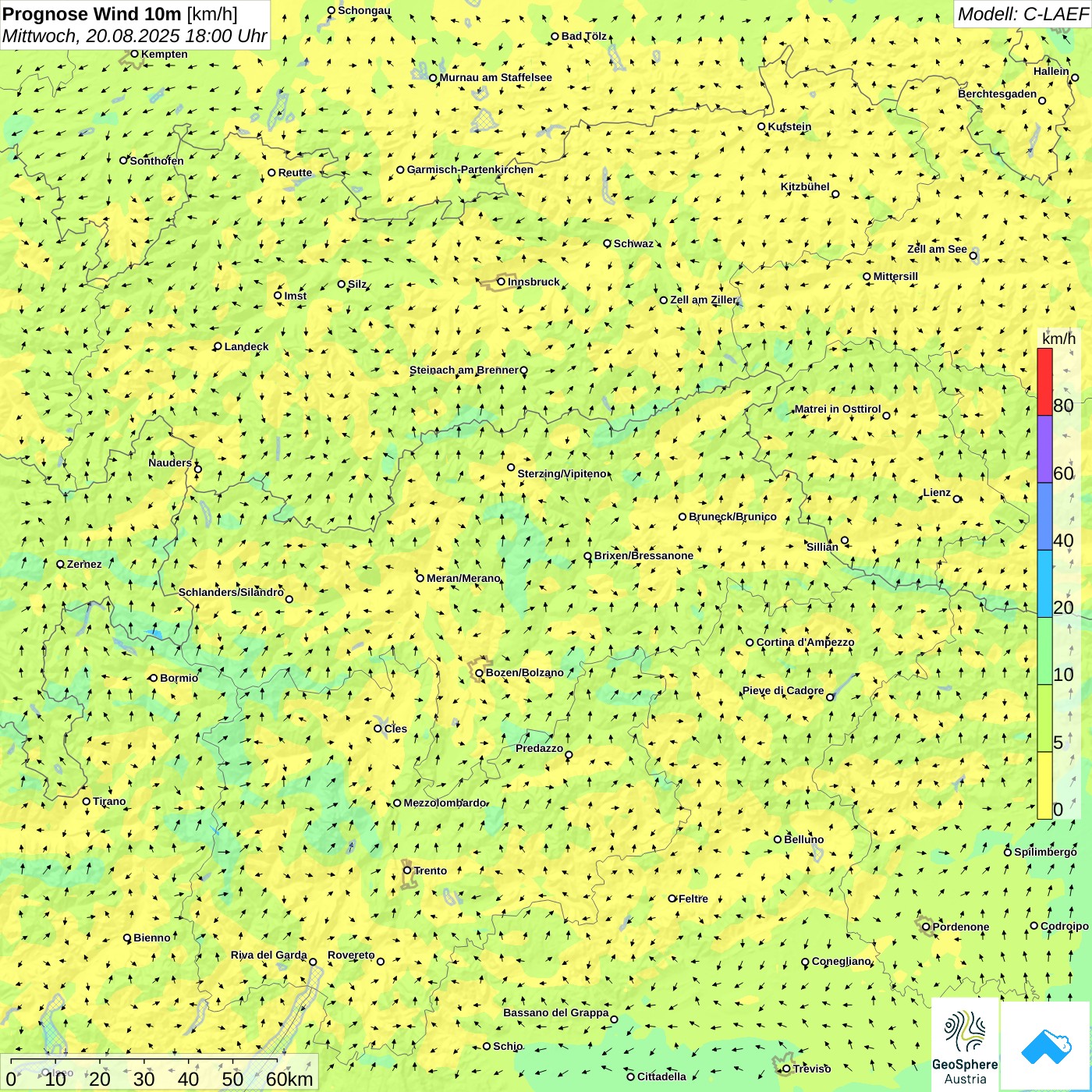Screen dimensions: 1092x1092
Task: Click the 'Modell: C-LAEF' label
Action: pos(1023,14)
